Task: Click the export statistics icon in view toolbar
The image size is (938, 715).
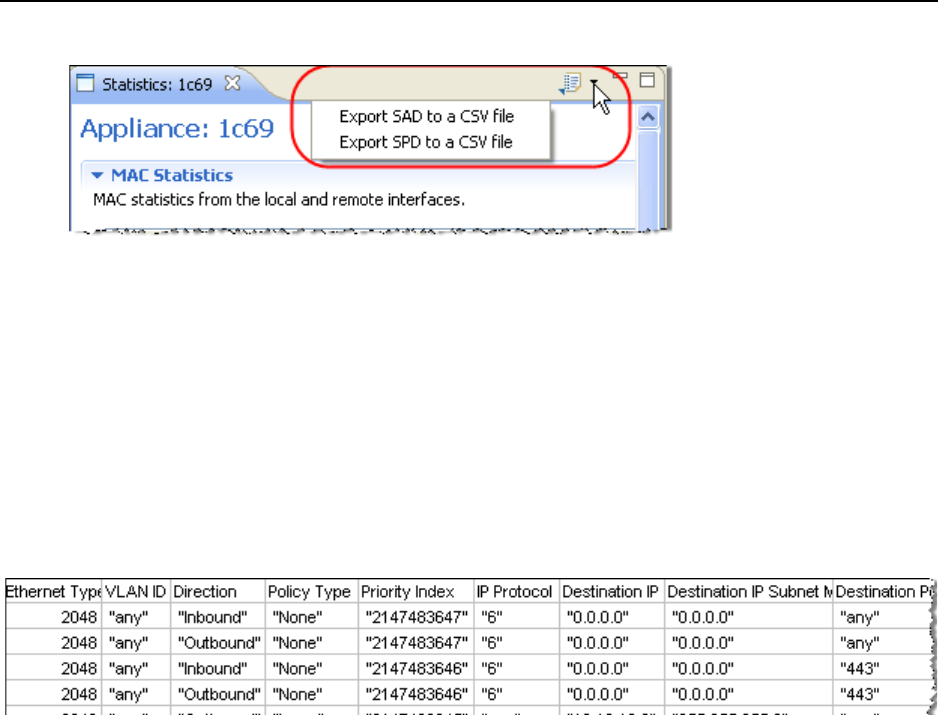Action: pyautogui.click(x=570, y=85)
